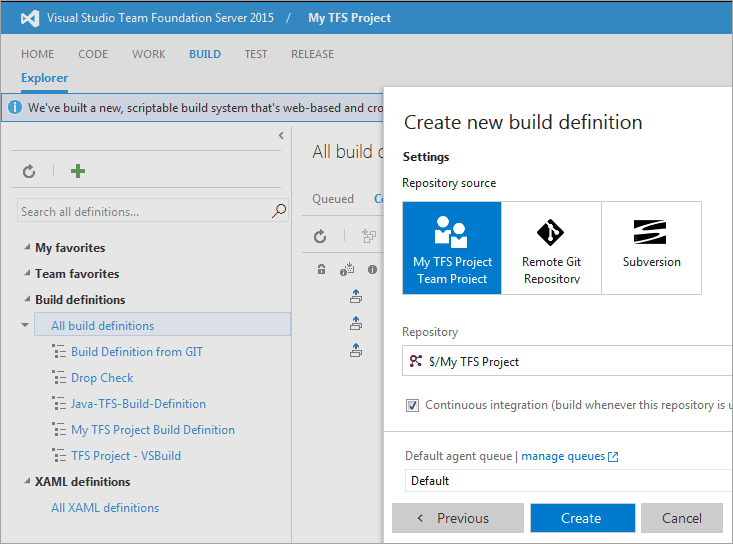Screen dimensions: 733x544
Task: Click the search magnifier icon
Action: click(x=279, y=211)
